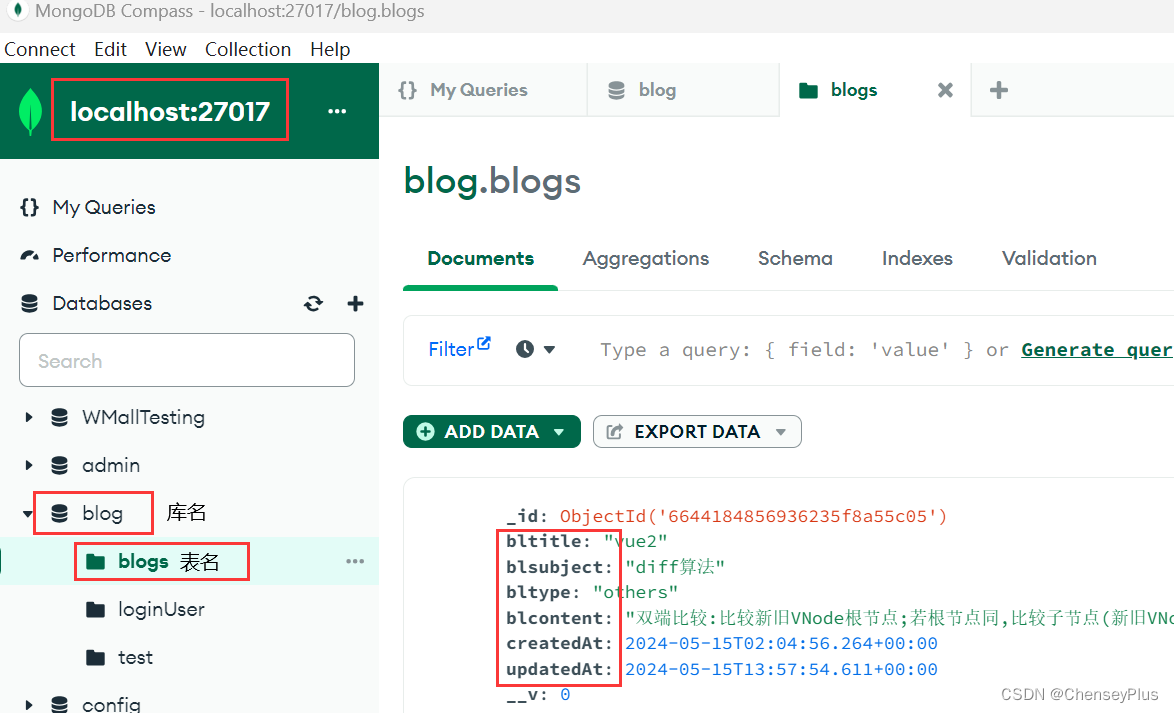Screen dimensions: 1174x713
Task: Click the ObjectId value of the document
Action: (x=753, y=516)
